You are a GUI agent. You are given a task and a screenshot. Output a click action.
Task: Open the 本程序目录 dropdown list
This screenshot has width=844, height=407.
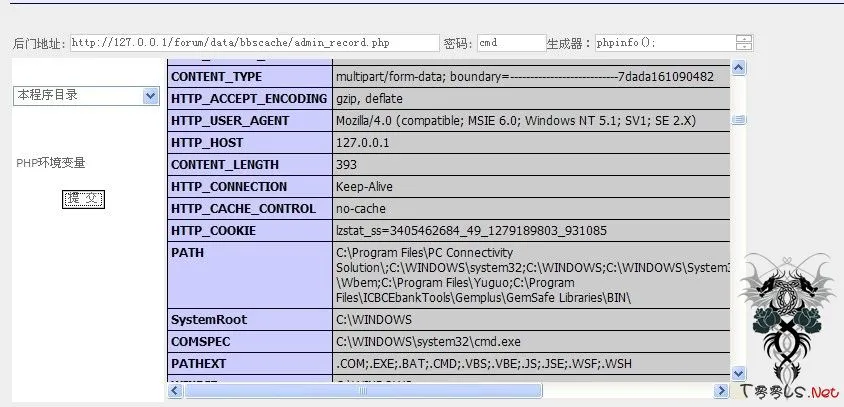86,96
